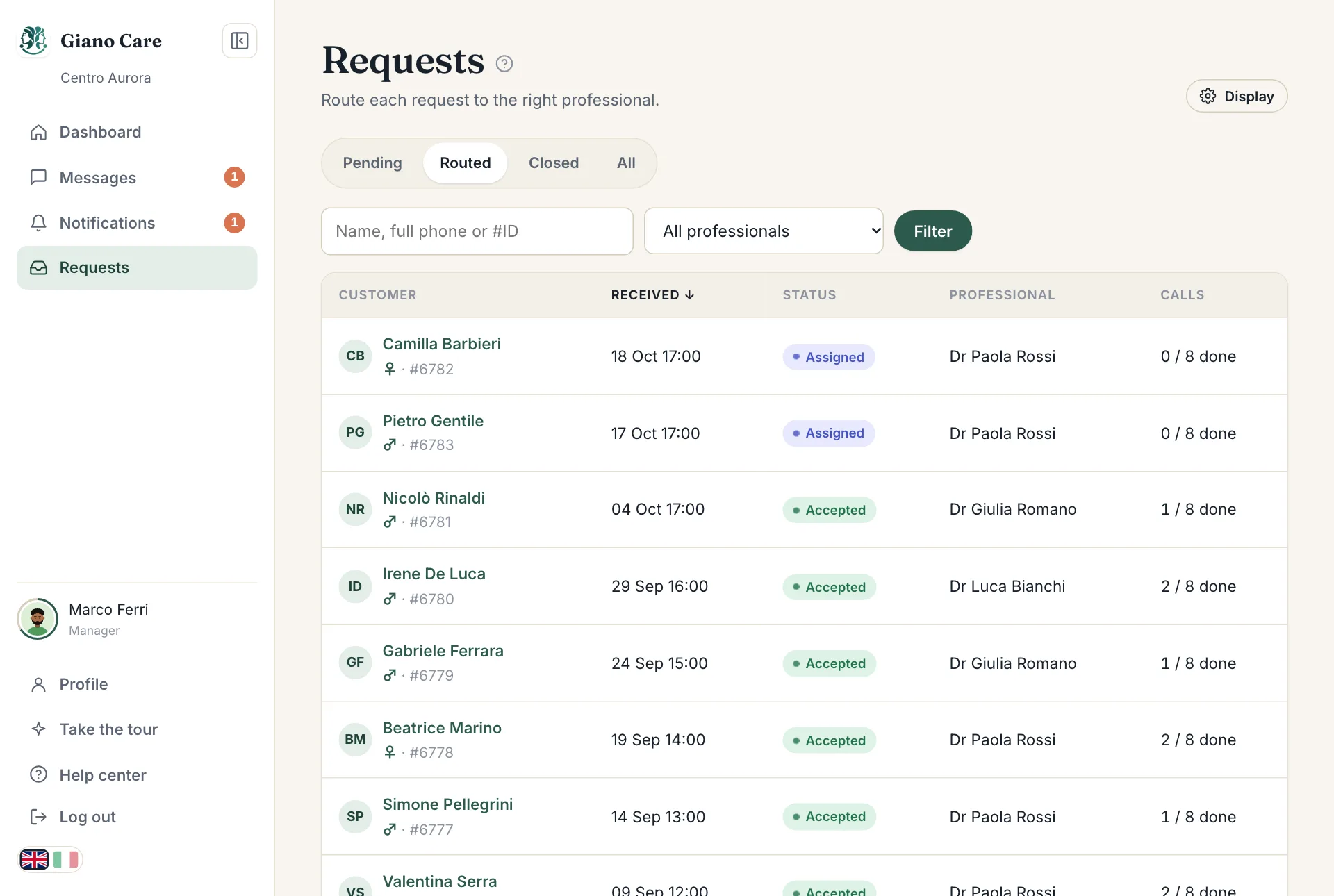The width and height of the screenshot is (1334, 896).
Task: Switch to the Pending tab
Action: (372, 163)
